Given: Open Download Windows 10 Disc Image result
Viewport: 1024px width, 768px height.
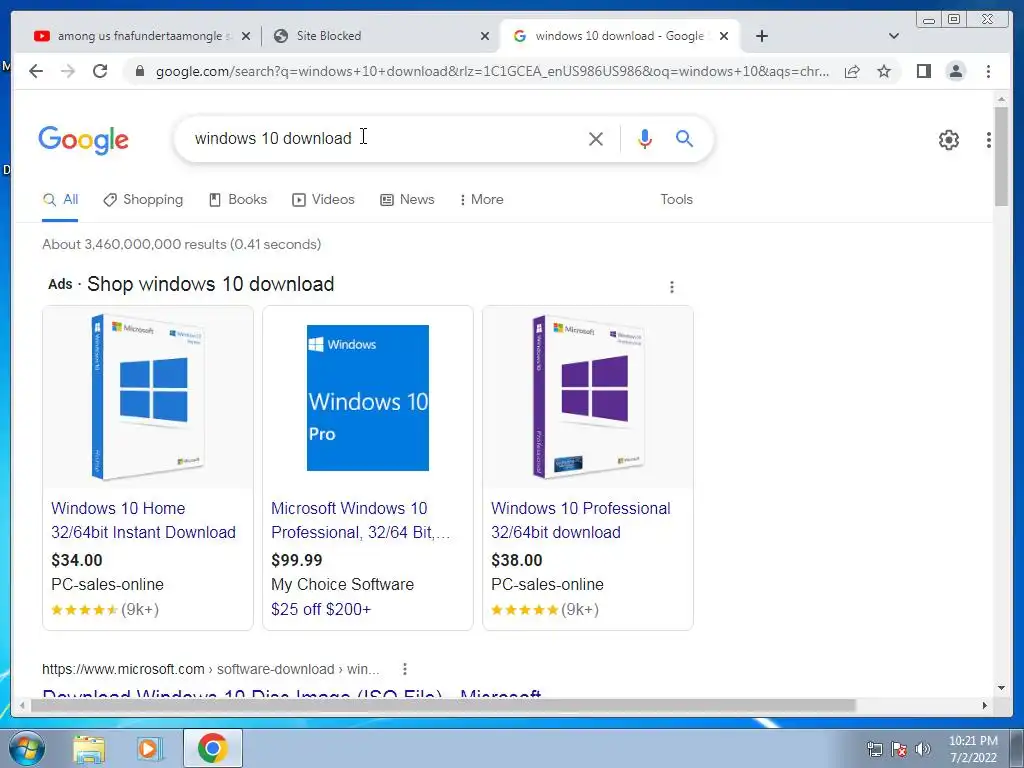Looking at the screenshot, I should click(291, 694).
